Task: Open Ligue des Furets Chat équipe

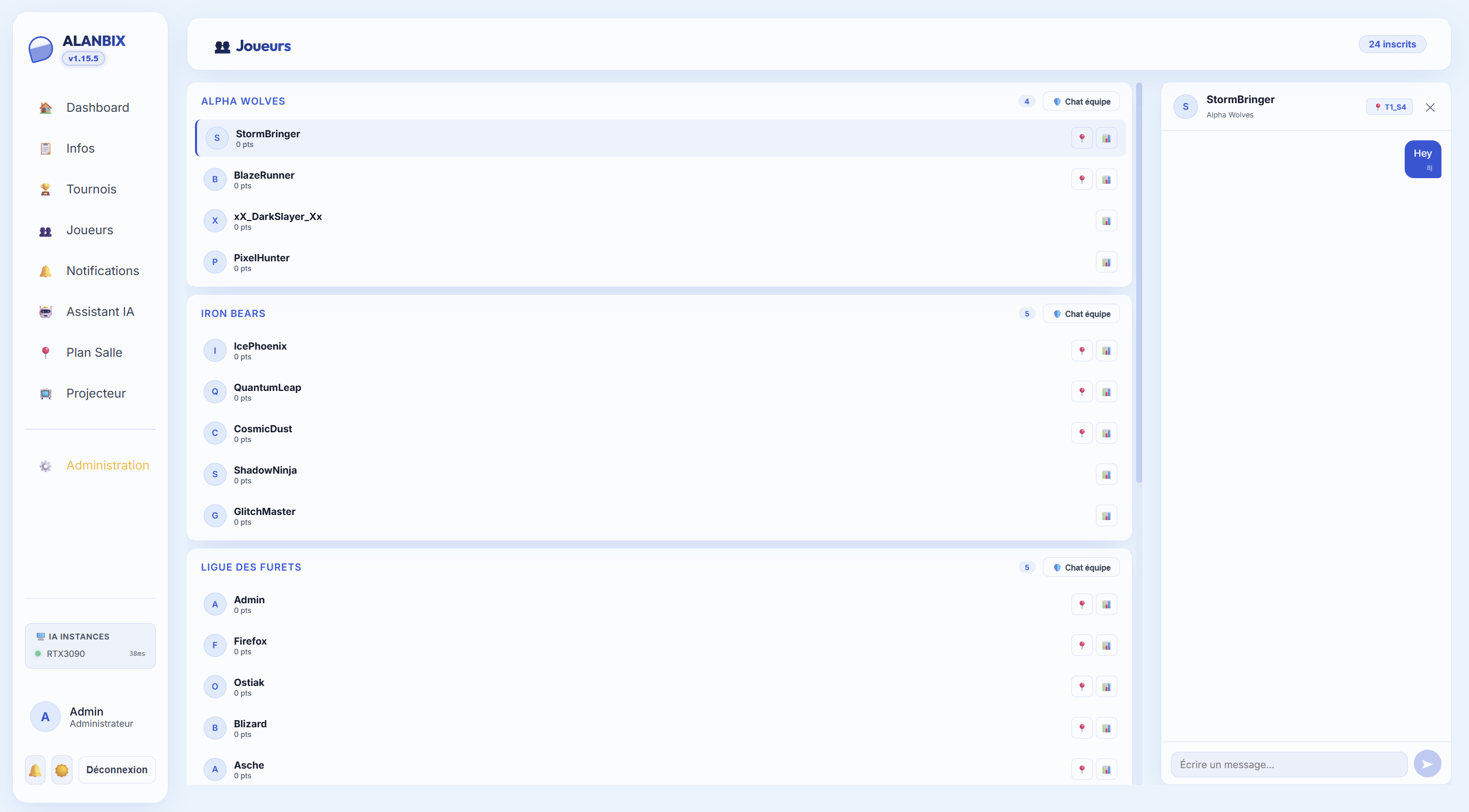Action: pos(1081,568)
